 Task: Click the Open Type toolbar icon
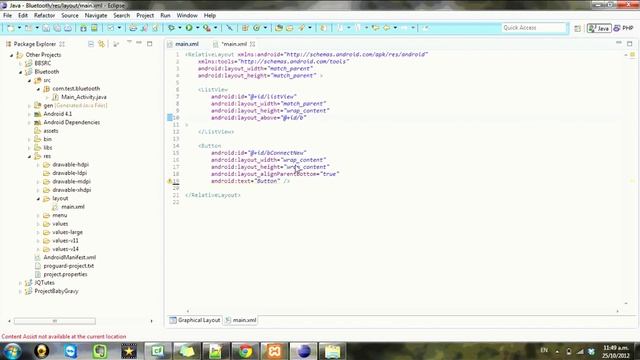279,28
